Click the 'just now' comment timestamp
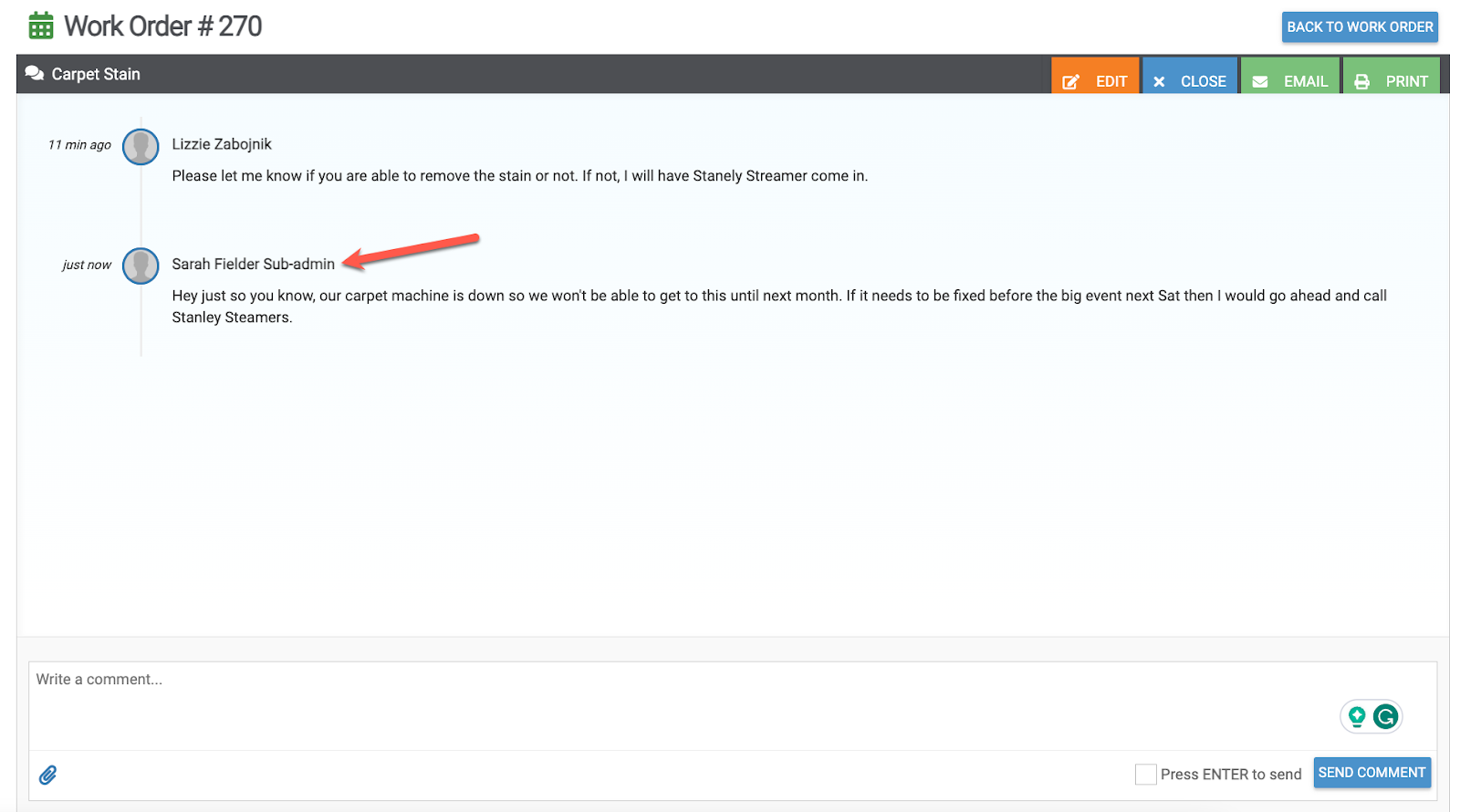Viewport: 1460px width, 812px height. click(87, 265)
